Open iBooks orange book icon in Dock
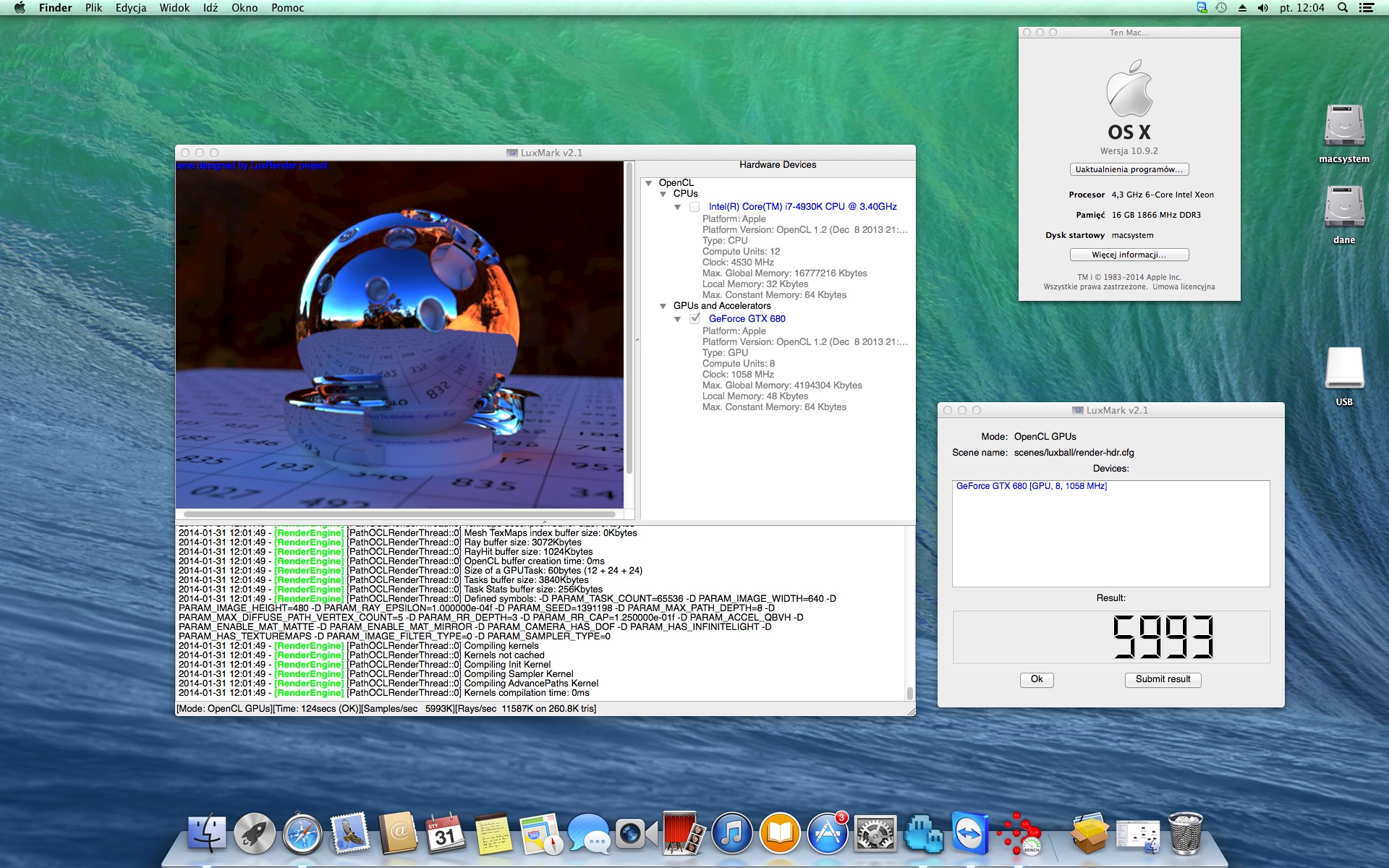This screenshot has height=868, width=1389. click(x=780, y=834)
